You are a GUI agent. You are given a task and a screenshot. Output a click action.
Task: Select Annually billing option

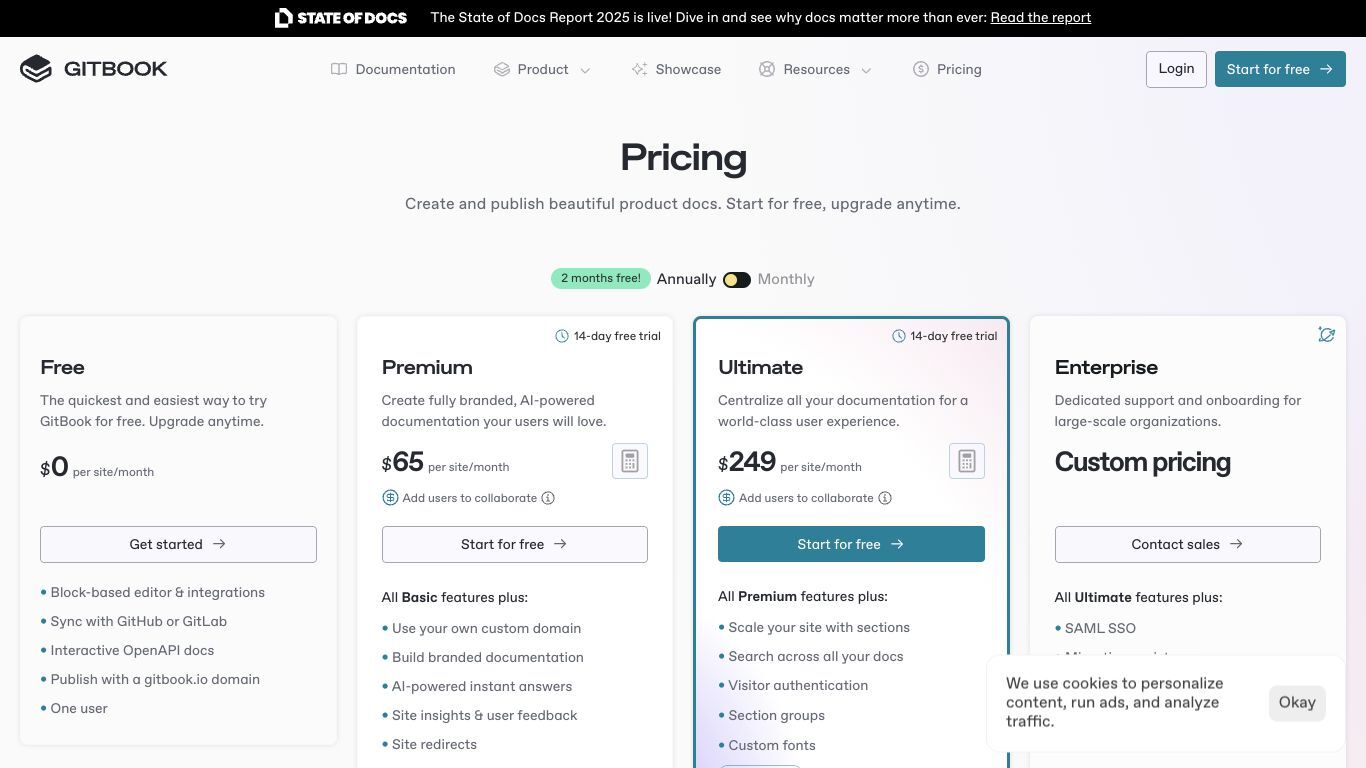686,279
